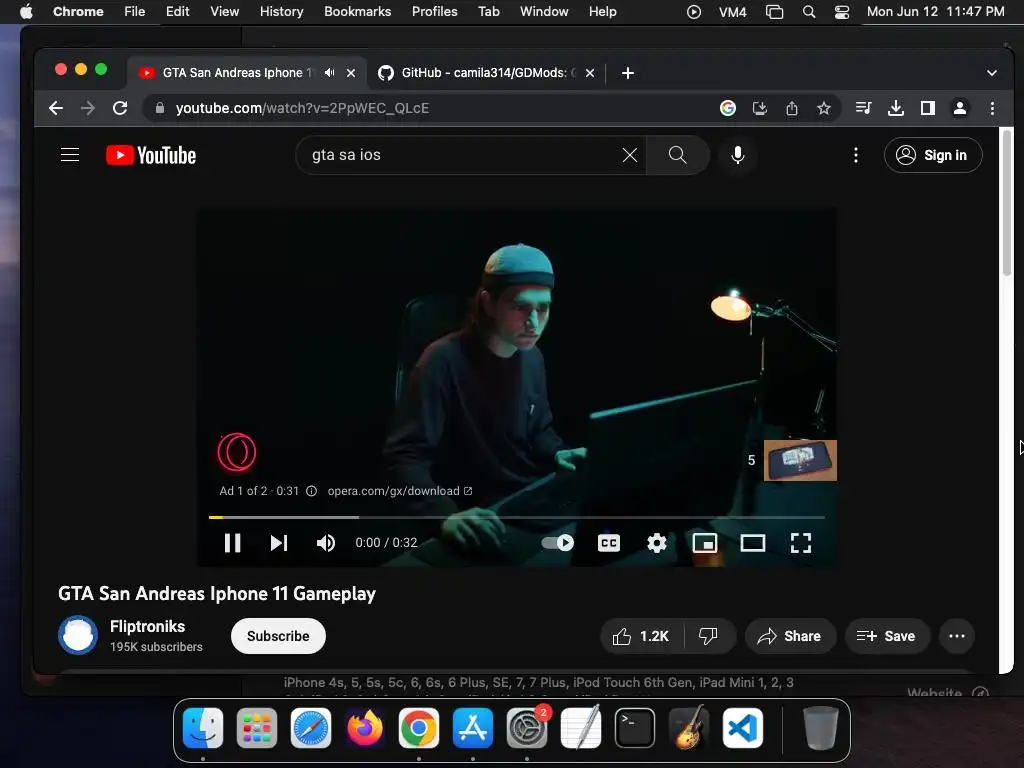Open the Bookmarks menu
The width and height of the screenshot is (1024, 768).
click(357, 12)
